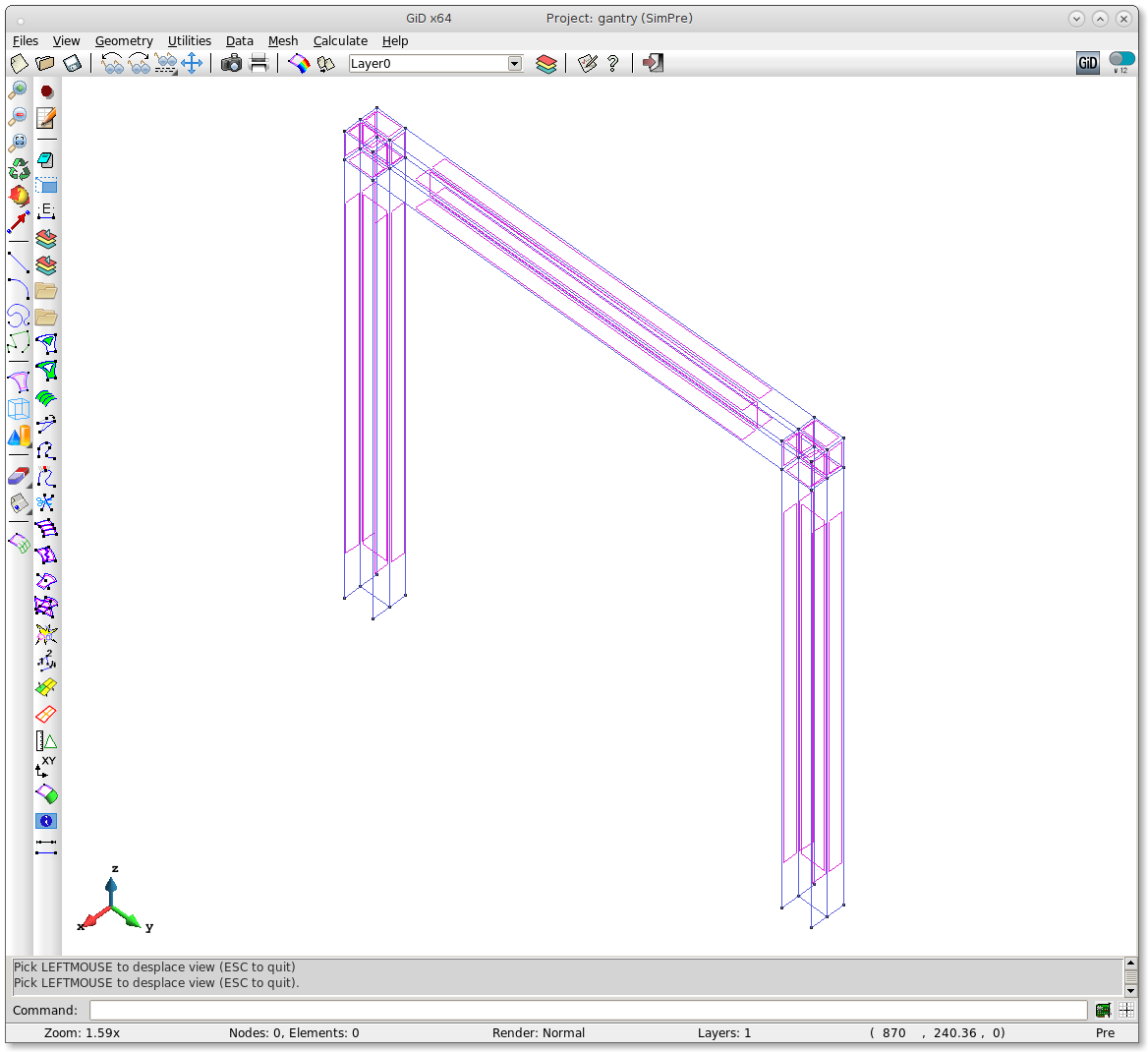
Task: Select the Create line tool
Action: [x=18, y=262]
